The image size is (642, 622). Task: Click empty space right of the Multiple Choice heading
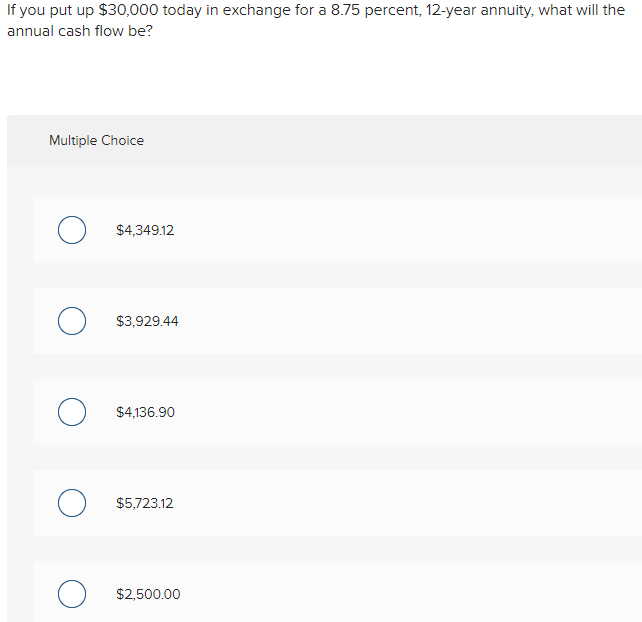pyautogui.click(x=400, y=140)
